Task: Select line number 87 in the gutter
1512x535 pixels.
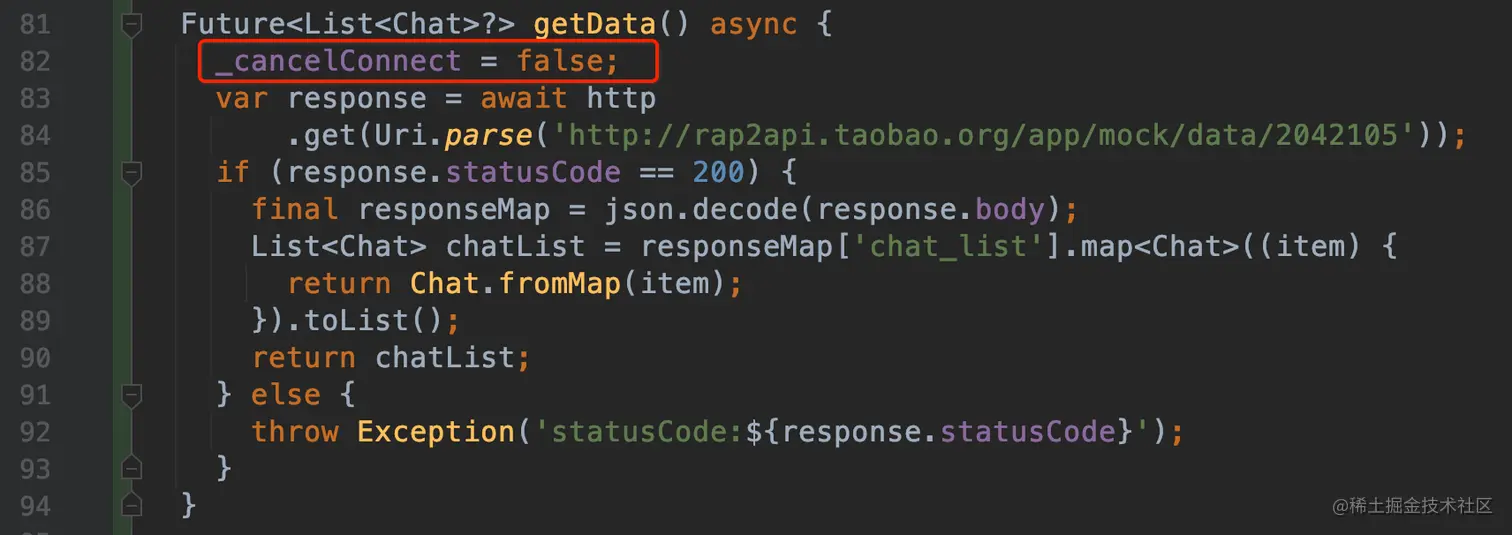Action: 35,247
